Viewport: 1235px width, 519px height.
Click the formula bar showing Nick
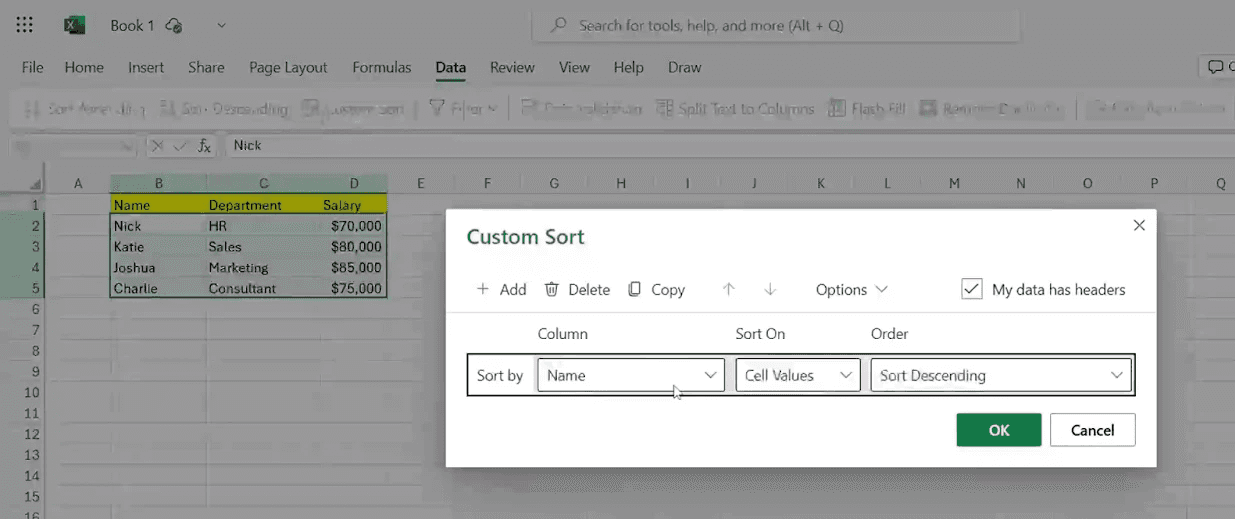(725, 146)
